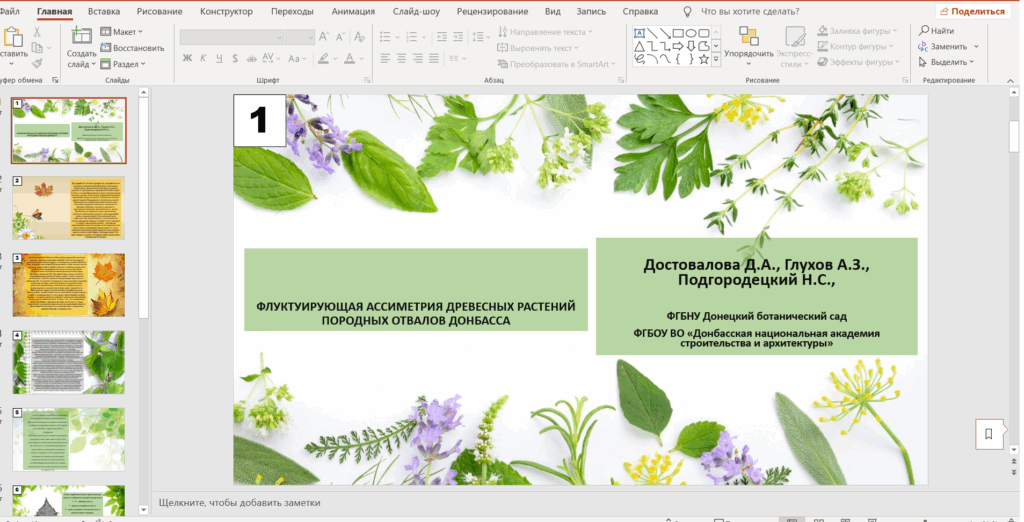
Task: Open the change case Aa dropdown
Action: (x=296, y=58)
